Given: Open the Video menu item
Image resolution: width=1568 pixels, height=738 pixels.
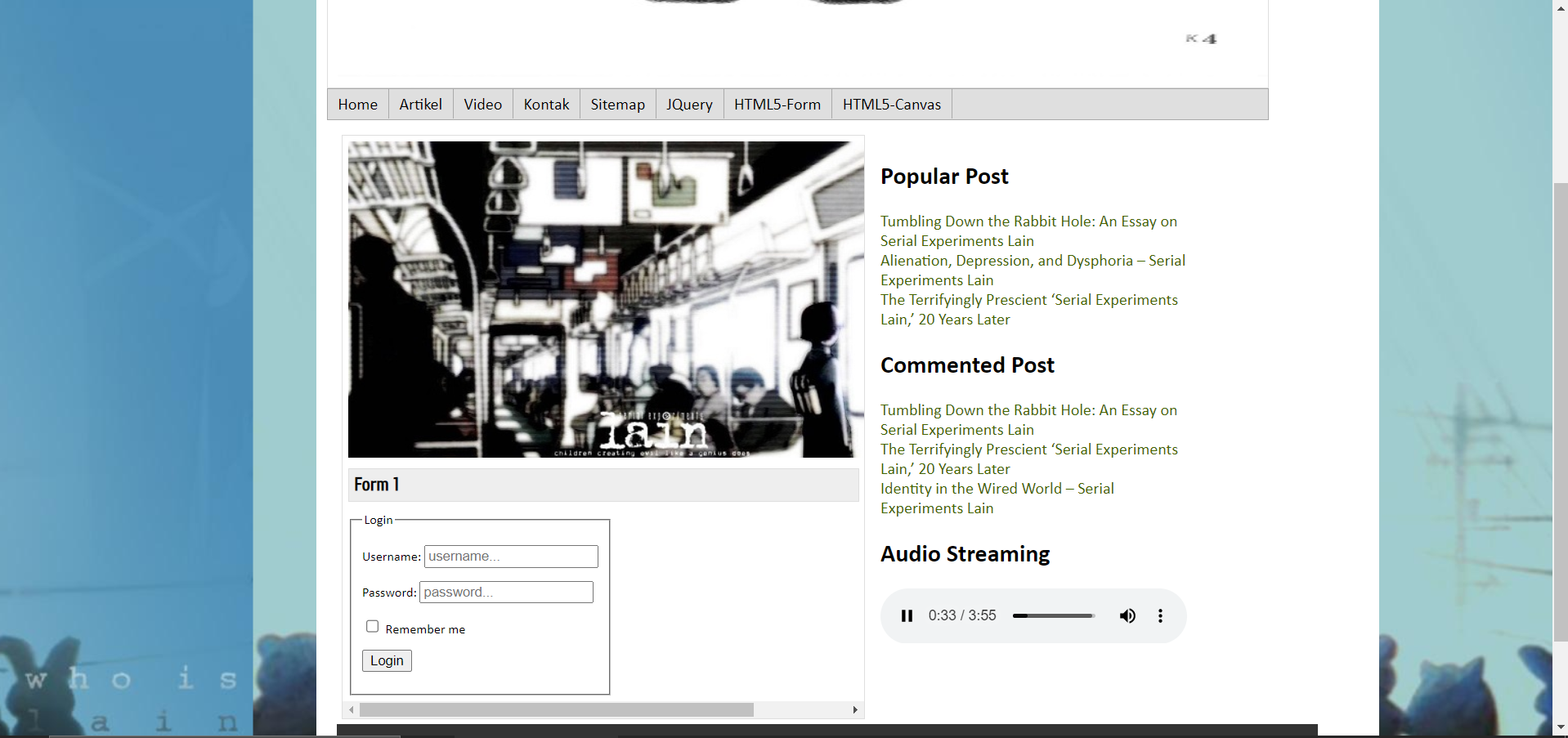Looking at the screenshot, I should [483, 105].
